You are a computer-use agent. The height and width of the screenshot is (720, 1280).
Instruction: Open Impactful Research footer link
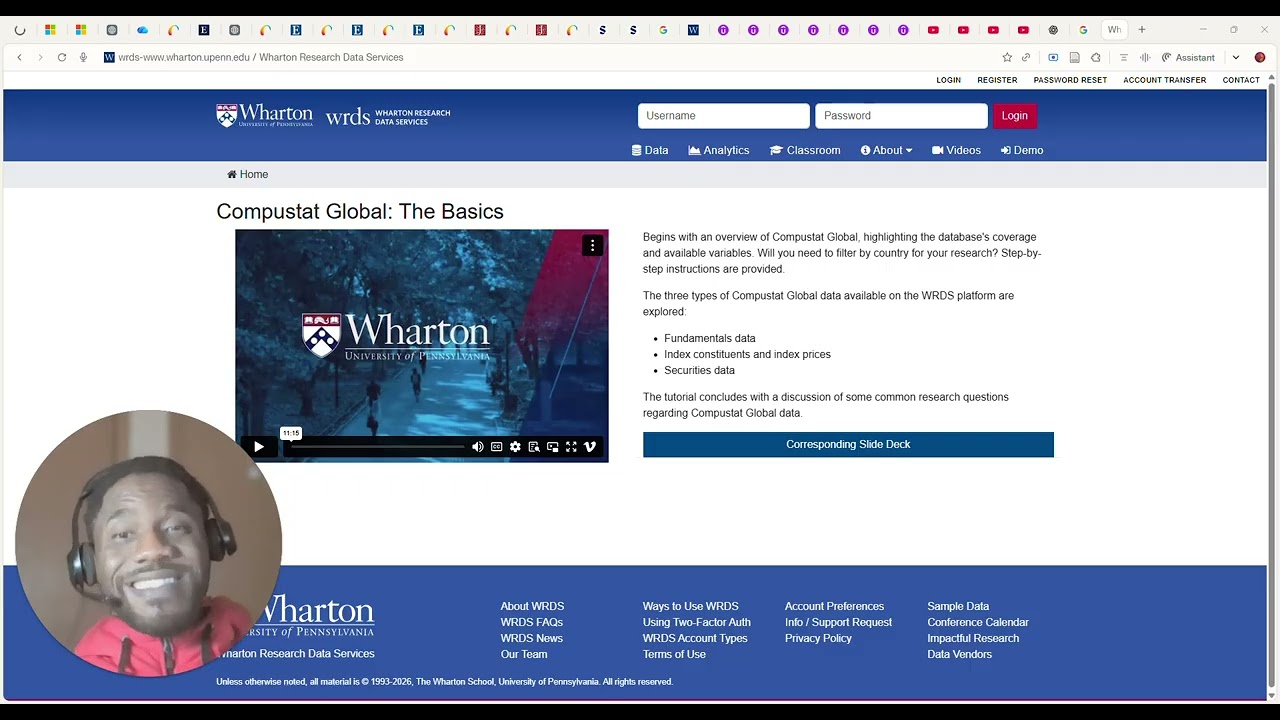(973, 638)
